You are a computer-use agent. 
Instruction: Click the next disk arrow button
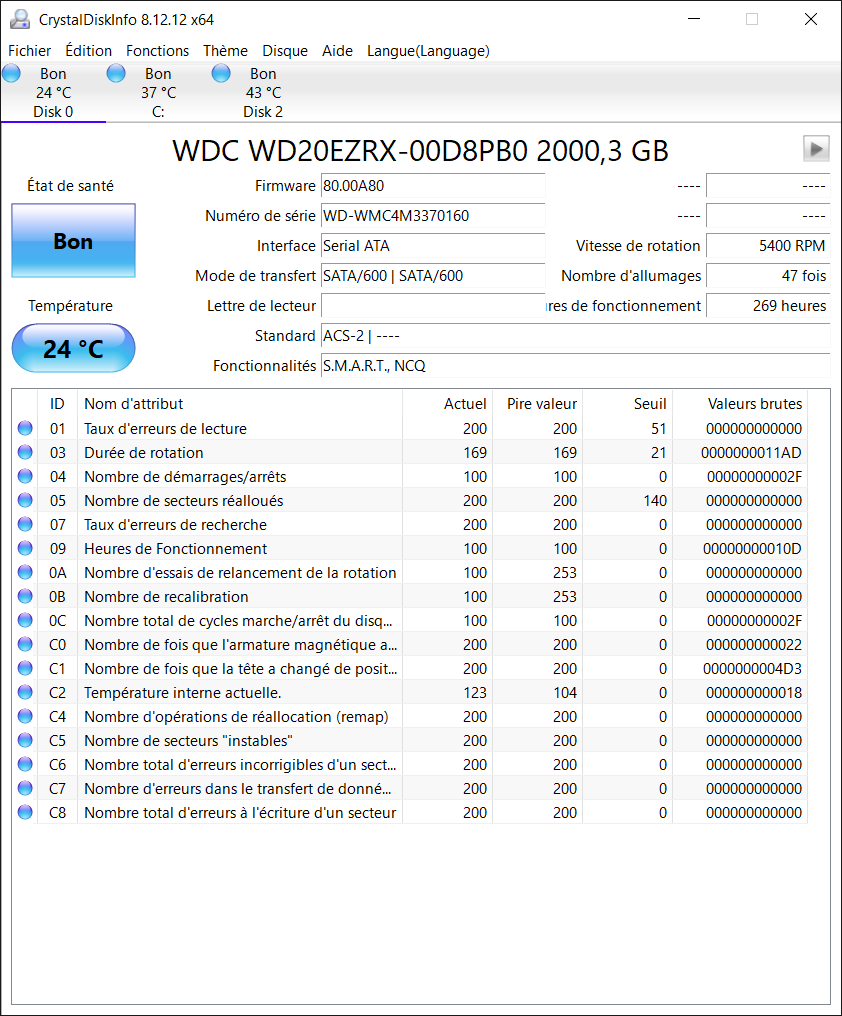click(816, 149)
